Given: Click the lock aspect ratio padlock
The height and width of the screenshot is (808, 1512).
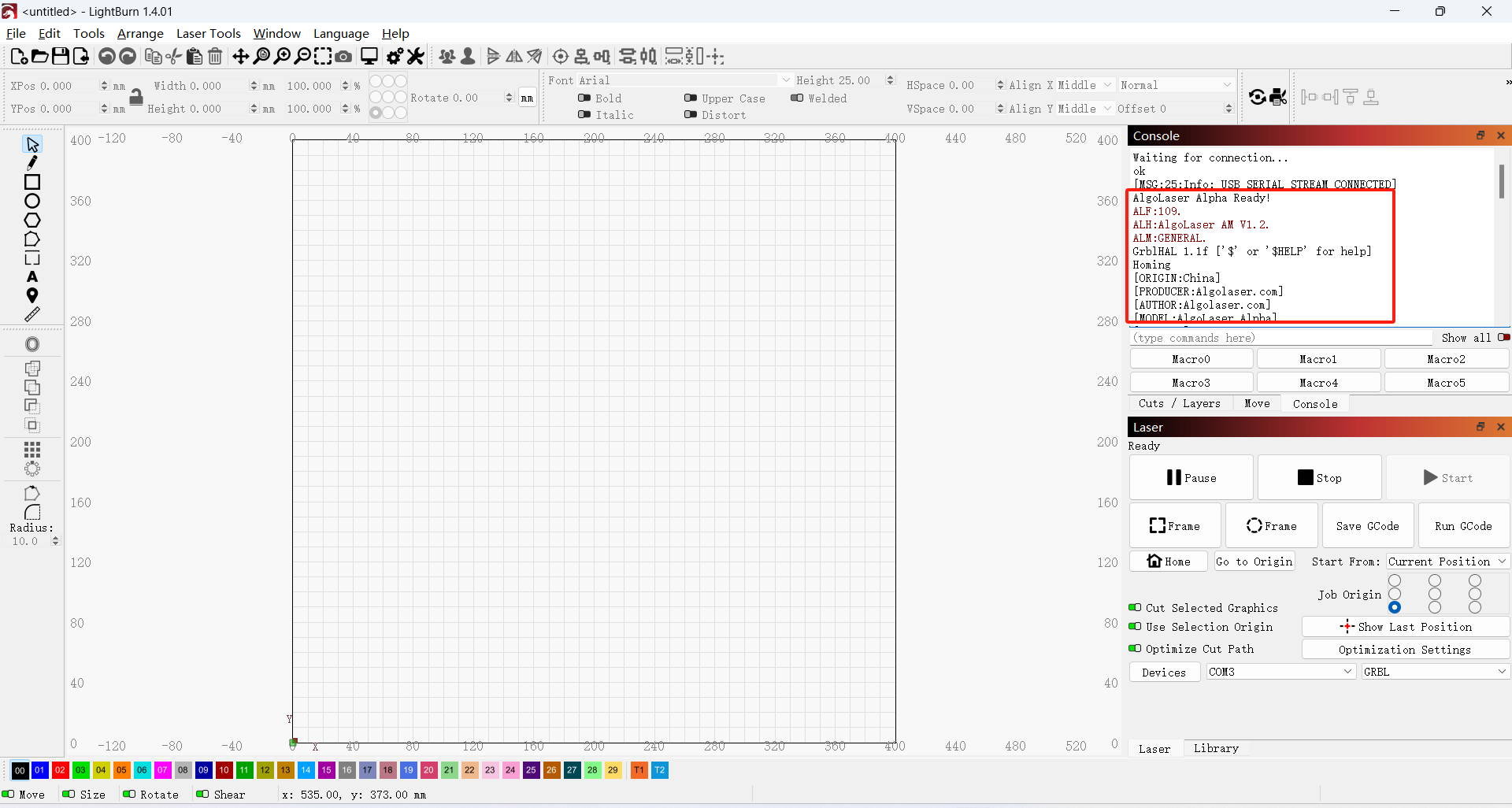Looking at the screenshot, I should [x=136, y=96].
